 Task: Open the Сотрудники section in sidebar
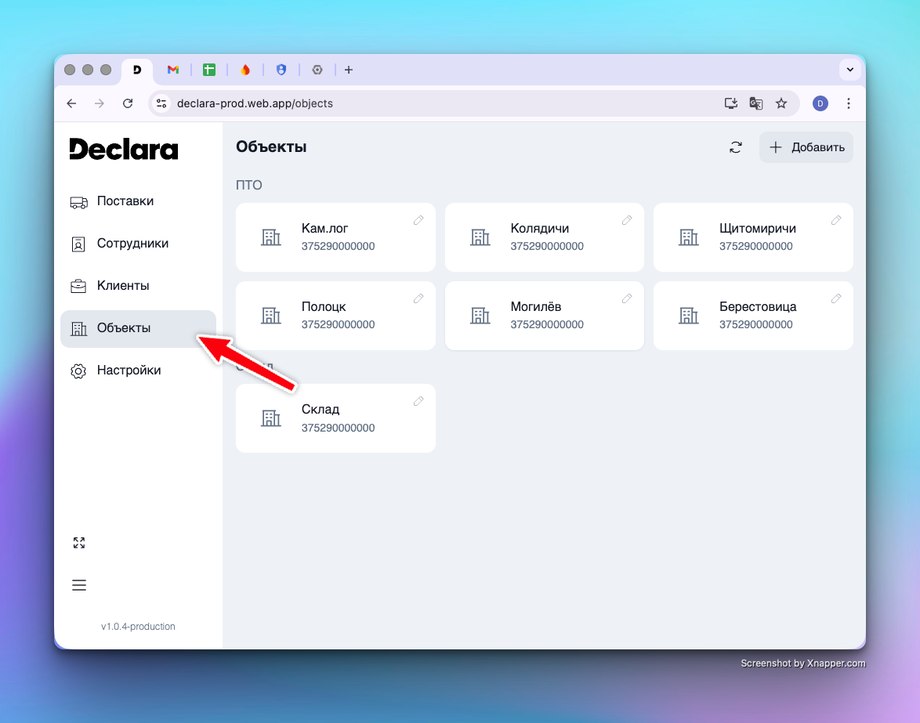coord(138,244)
